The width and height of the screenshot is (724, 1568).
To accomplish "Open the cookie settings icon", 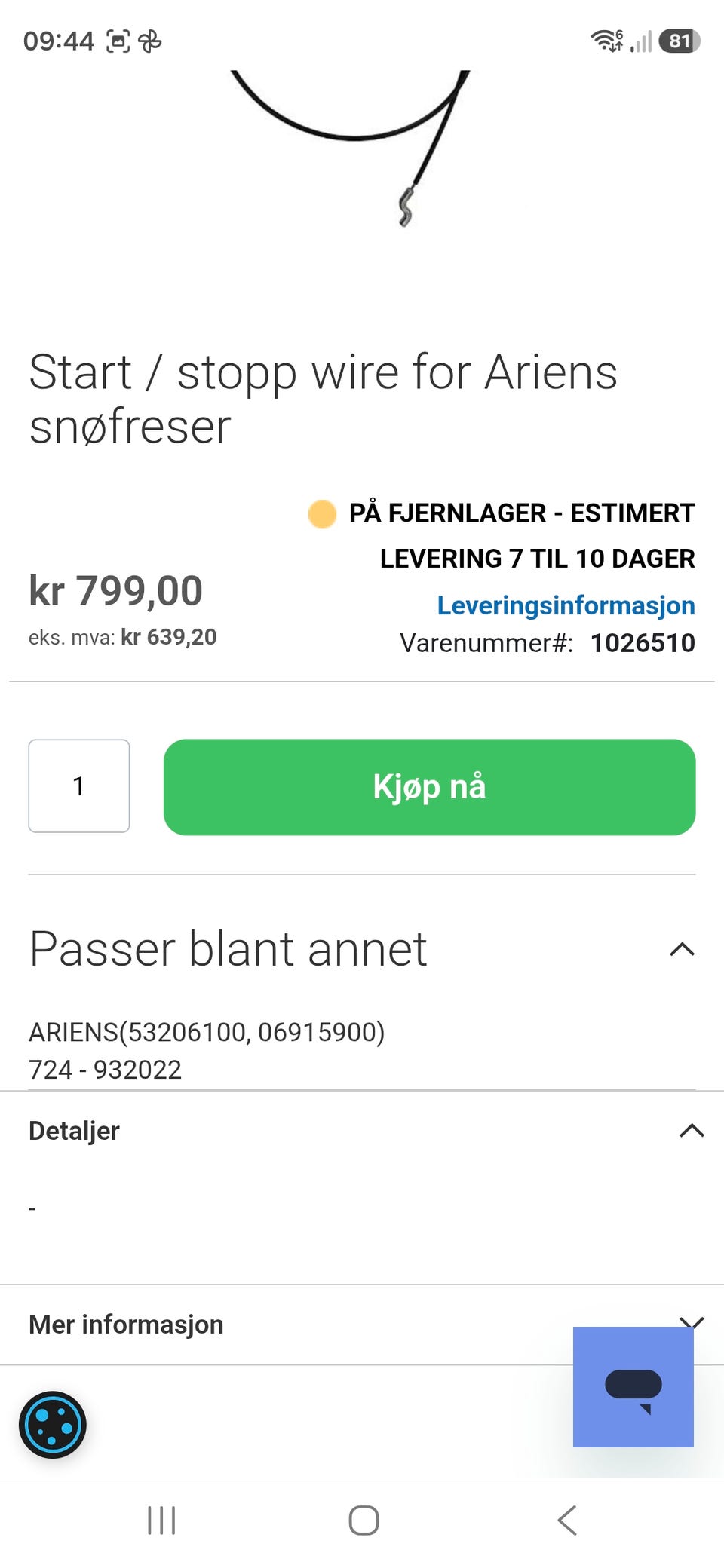I will click(x=52, y=1425).
